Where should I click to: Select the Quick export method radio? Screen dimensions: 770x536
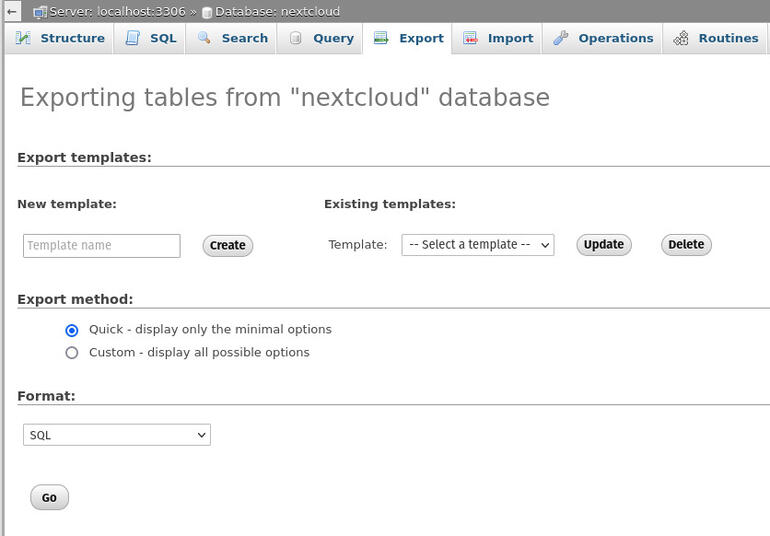click(x=72, y=330)
